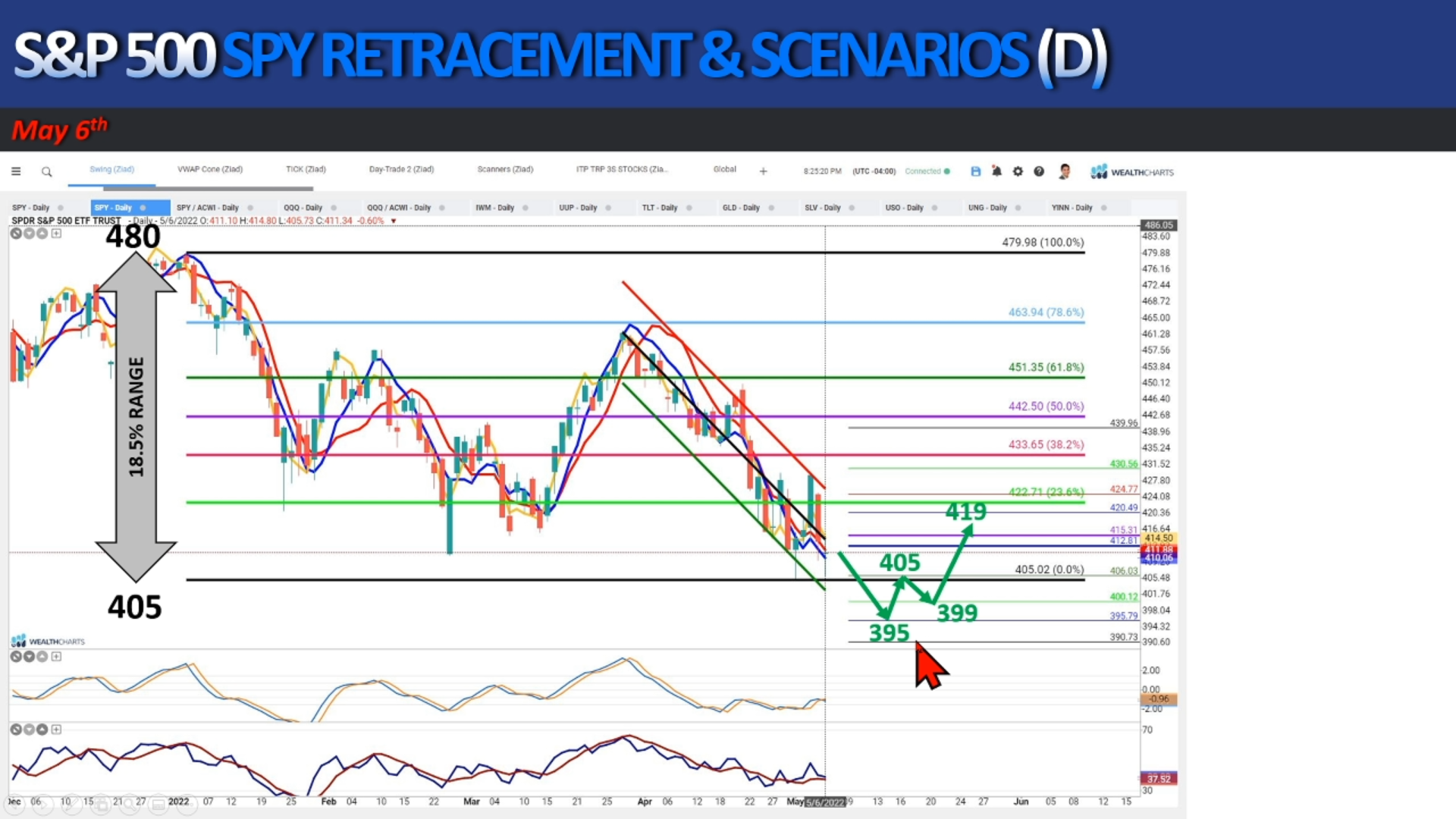The height and width of the screenshot is (819, 1456).
Task: Click the 433.65 (38.2%) retracement label
Action: pos(1046,444)
